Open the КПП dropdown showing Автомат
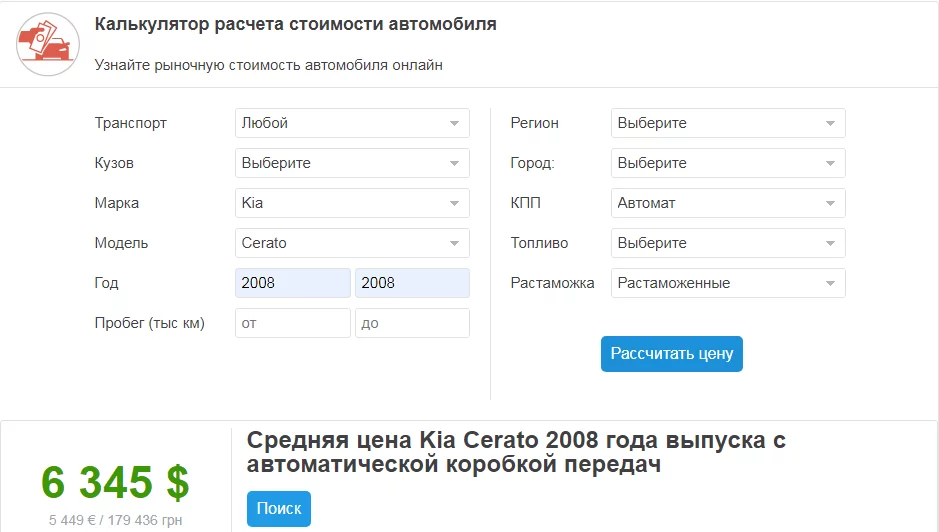 (x=728, y=203)
